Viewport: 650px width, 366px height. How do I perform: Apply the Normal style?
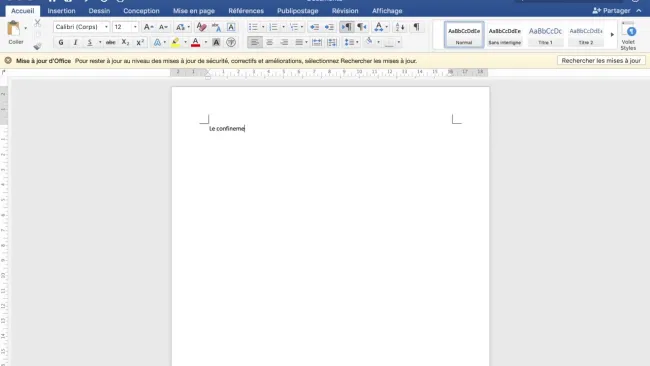click(x=464, y=35)
